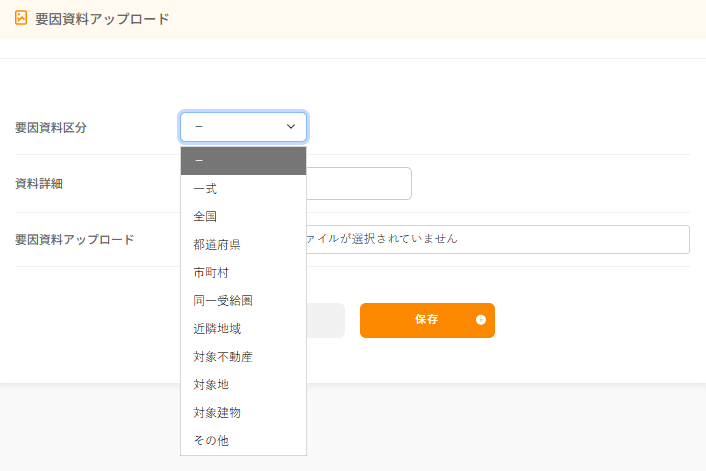This screenshot has height=471, width=706.
Task: Click the image icon beside 要因資料アップロード title
Action: pyautogui.click(x=21, y=18)
